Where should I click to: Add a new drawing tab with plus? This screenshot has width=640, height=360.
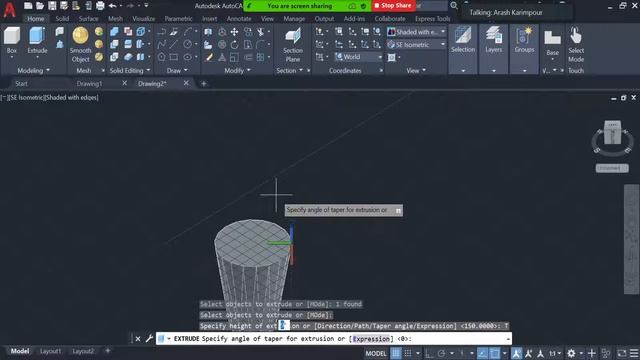(x=204, y=84)
